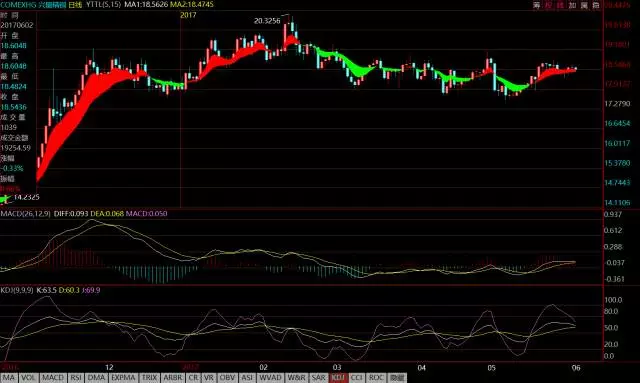The height and width of the screenshot is (383, 640).
Task: Click the 加 icon in top toolbar
Action: coord(572,5)
